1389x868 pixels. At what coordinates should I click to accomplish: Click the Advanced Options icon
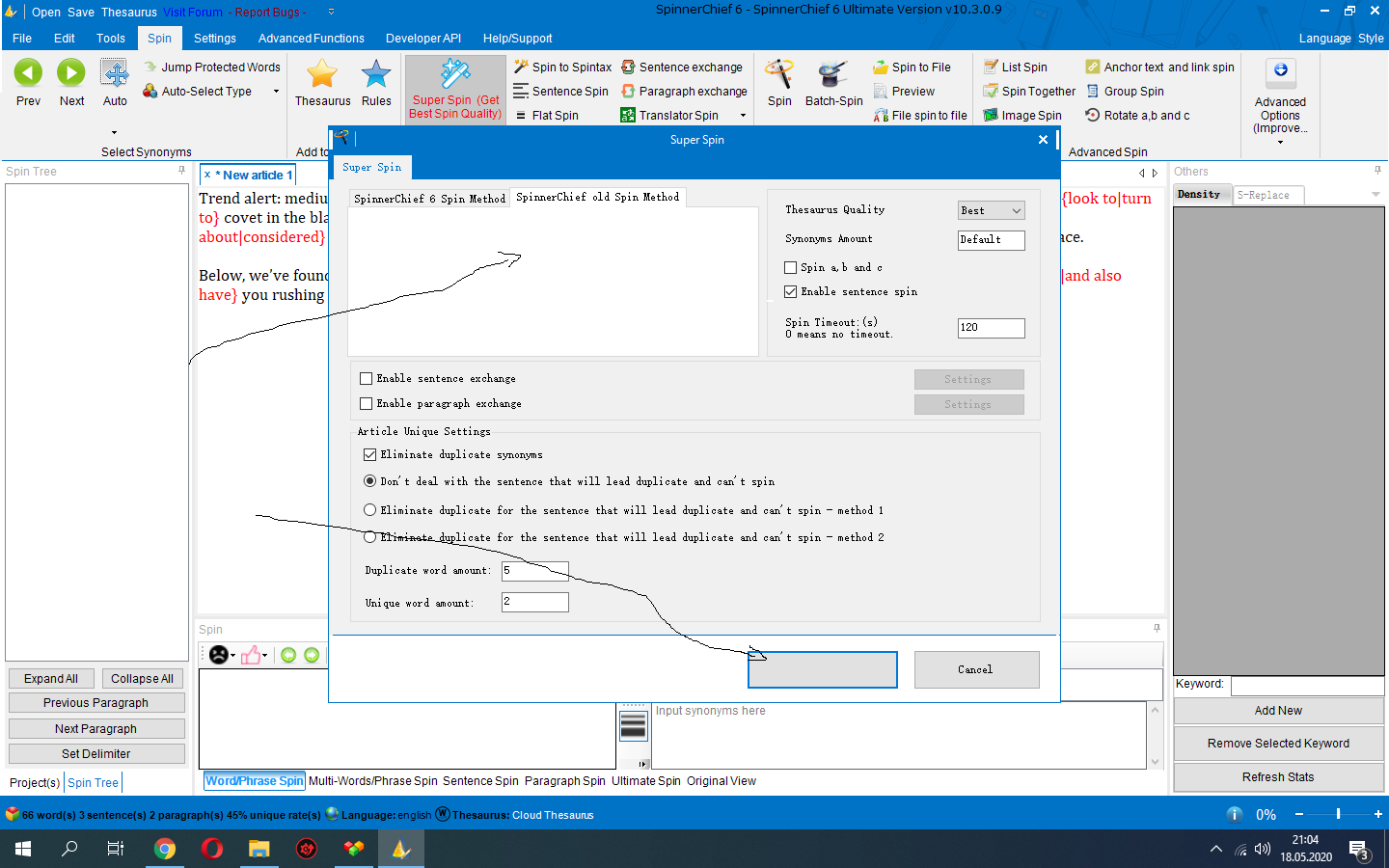point(1280,72)
